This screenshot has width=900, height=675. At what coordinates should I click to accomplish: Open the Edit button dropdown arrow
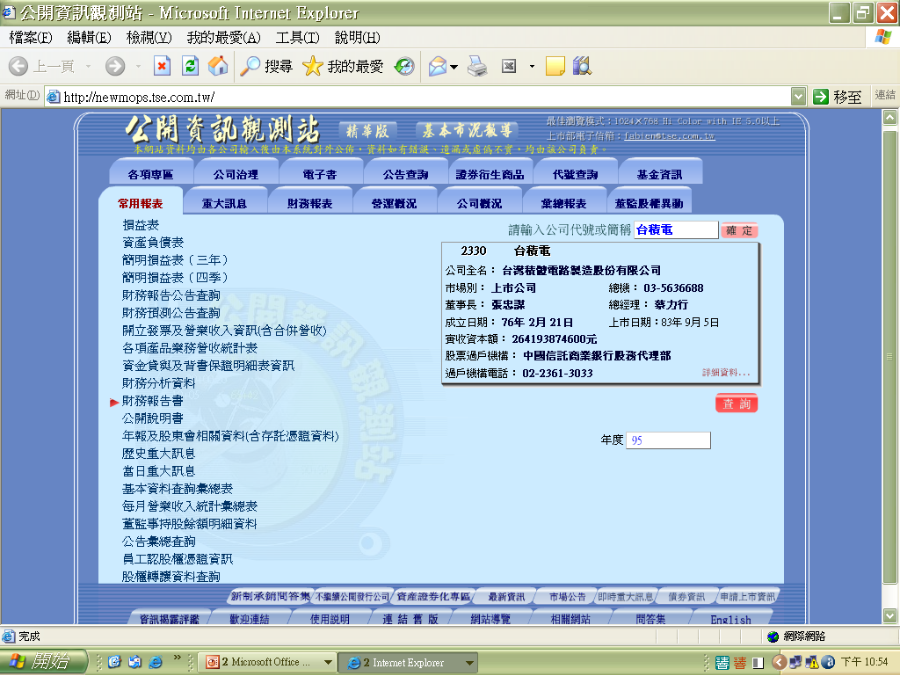click(532, 67)
